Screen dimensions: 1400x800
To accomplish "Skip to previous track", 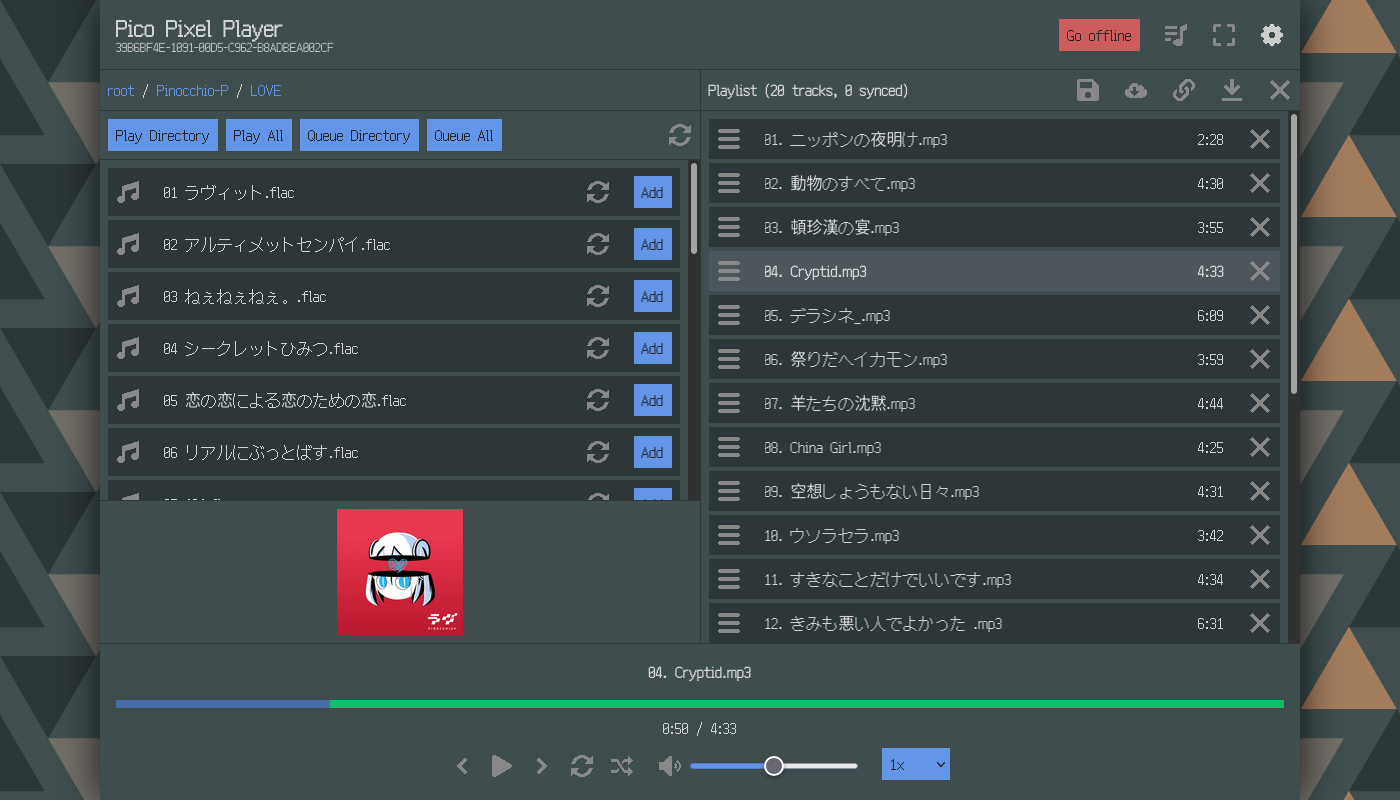I will (462, 766).
